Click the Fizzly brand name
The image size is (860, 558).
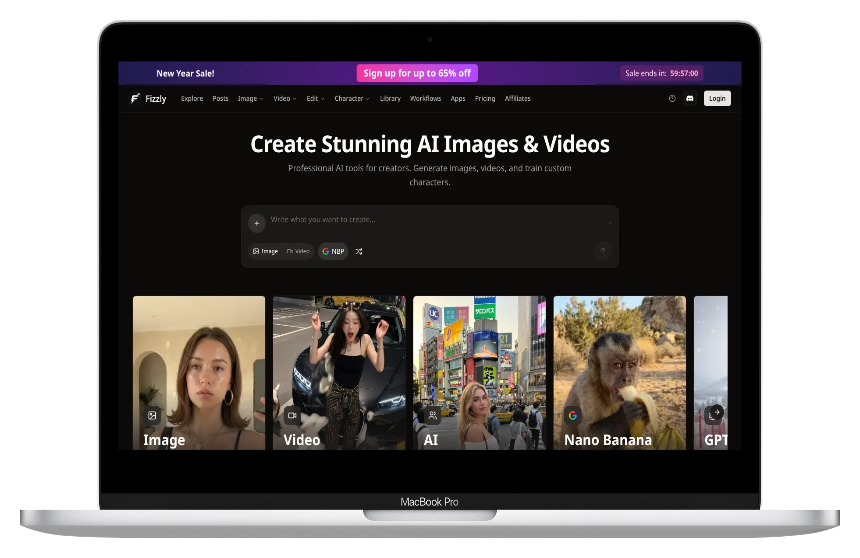point(156,99)
